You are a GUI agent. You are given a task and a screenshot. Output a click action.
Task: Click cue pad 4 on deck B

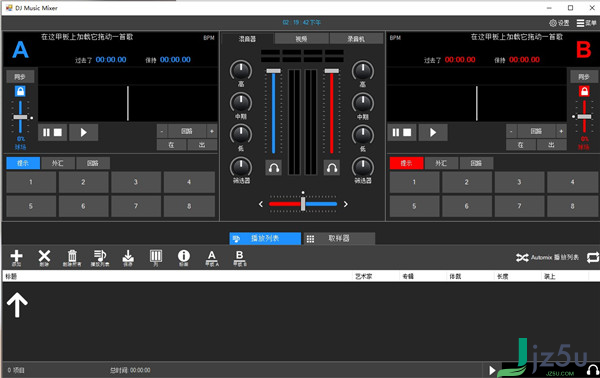(572, 182)
